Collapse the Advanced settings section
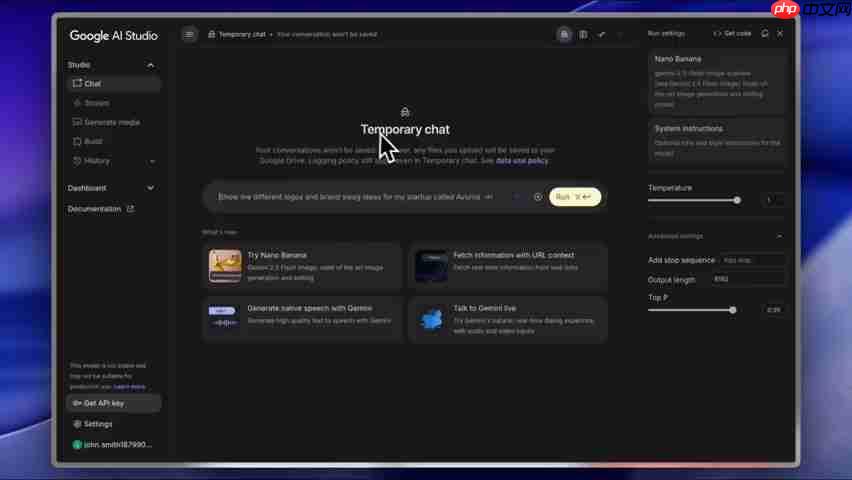This screenshot has width=852, height=480. (779, 236)
